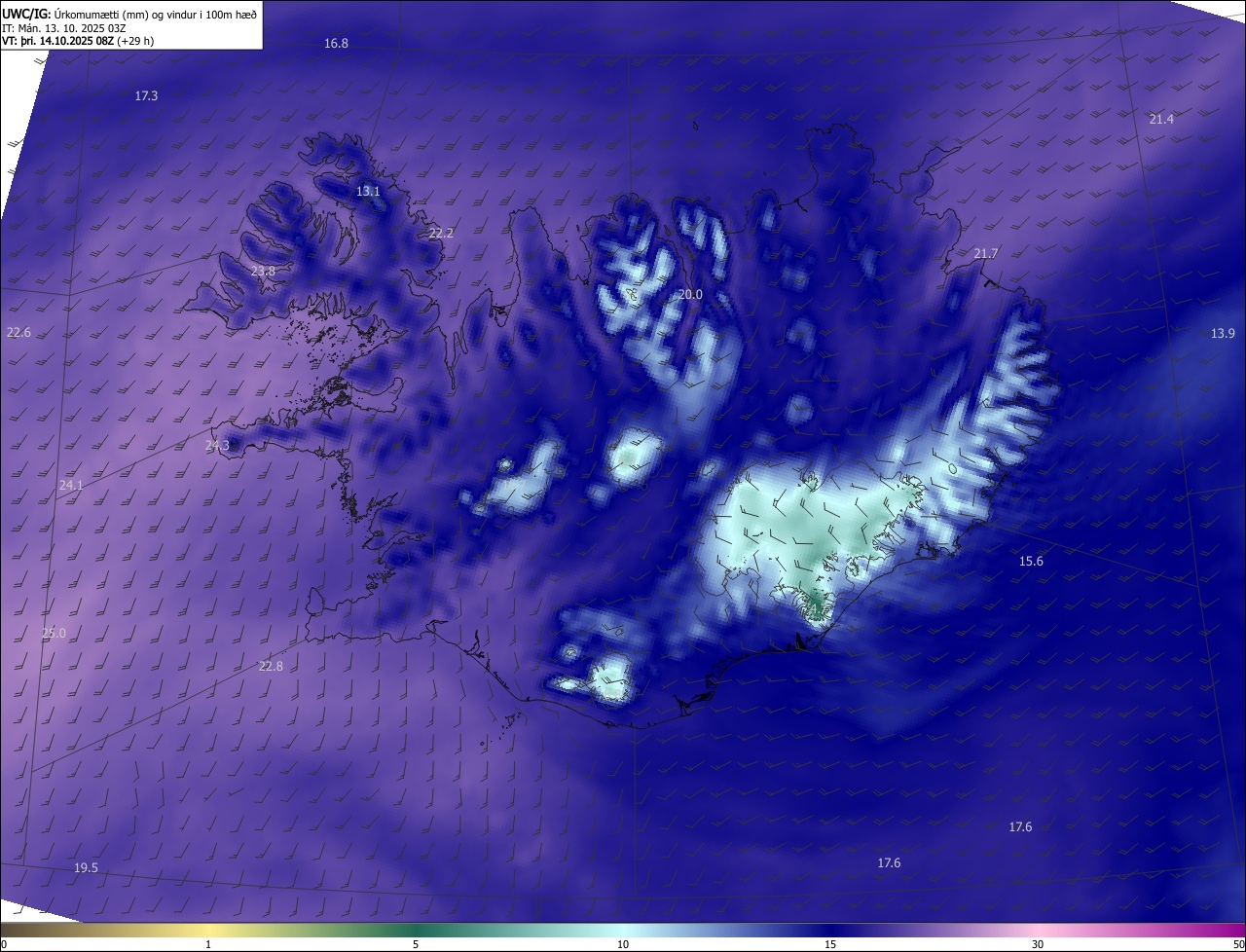The width and height of the screenshot is (1246, 952).
Task: Select the 16.8 wind value label
Action: (337, 44)
